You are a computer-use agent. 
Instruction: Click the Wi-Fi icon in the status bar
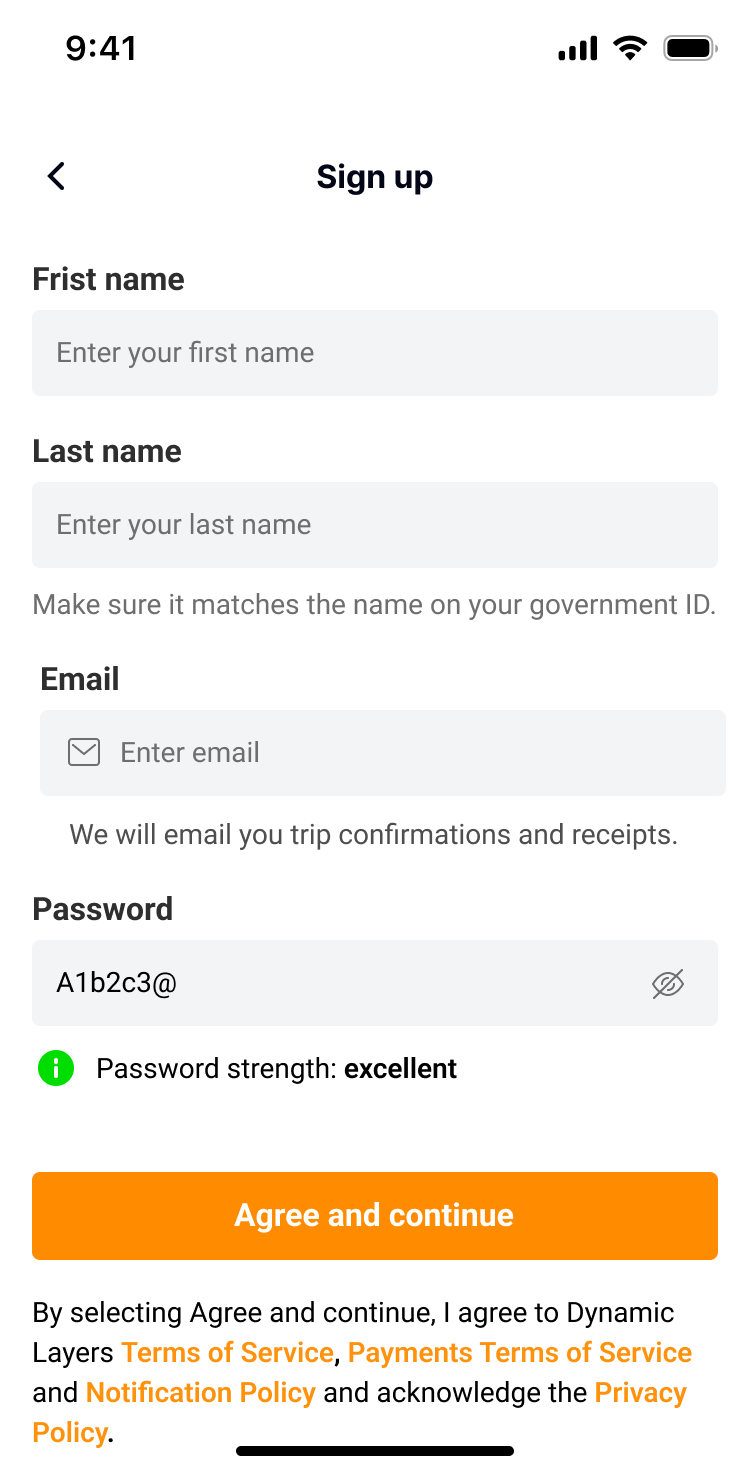[630, 47]
